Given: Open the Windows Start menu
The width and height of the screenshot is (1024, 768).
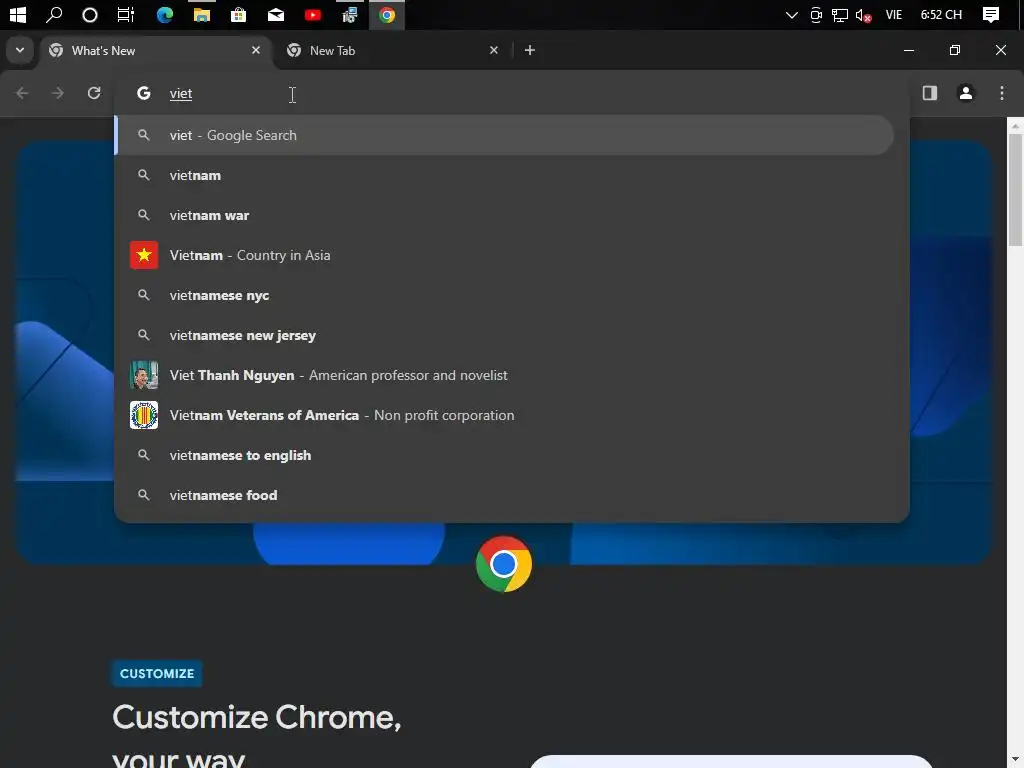Looking at the screenshot, I should pos(18,14).
